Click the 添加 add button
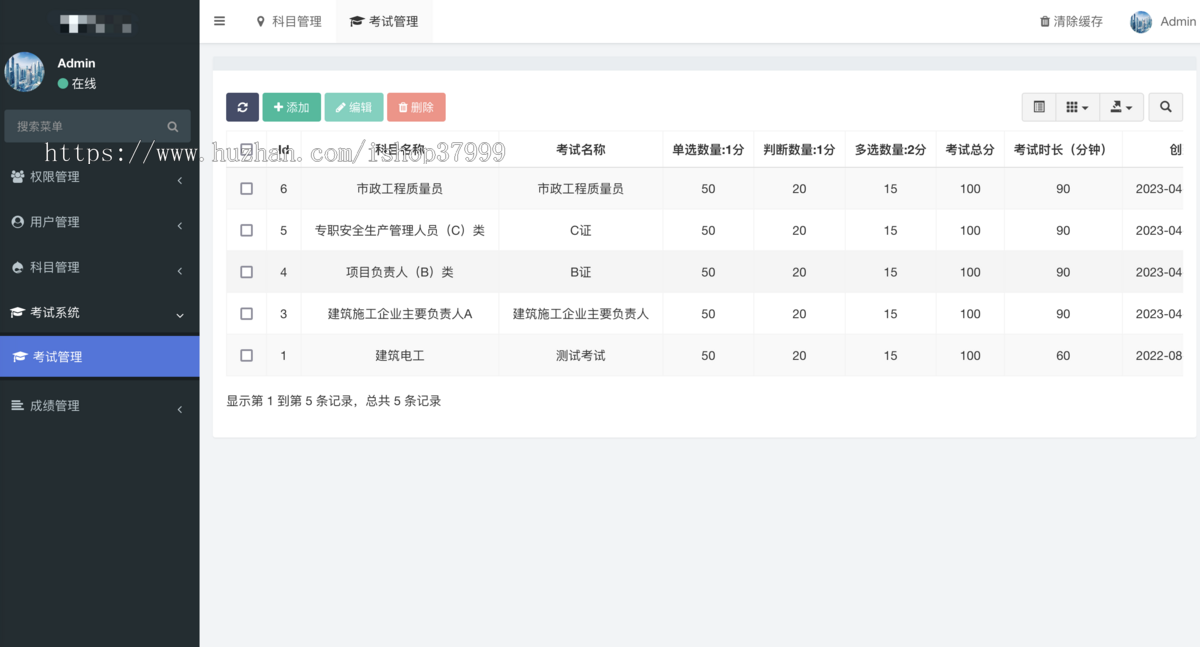The width and height of the screenshot is (1200, 647). click(x=291, y=107)
